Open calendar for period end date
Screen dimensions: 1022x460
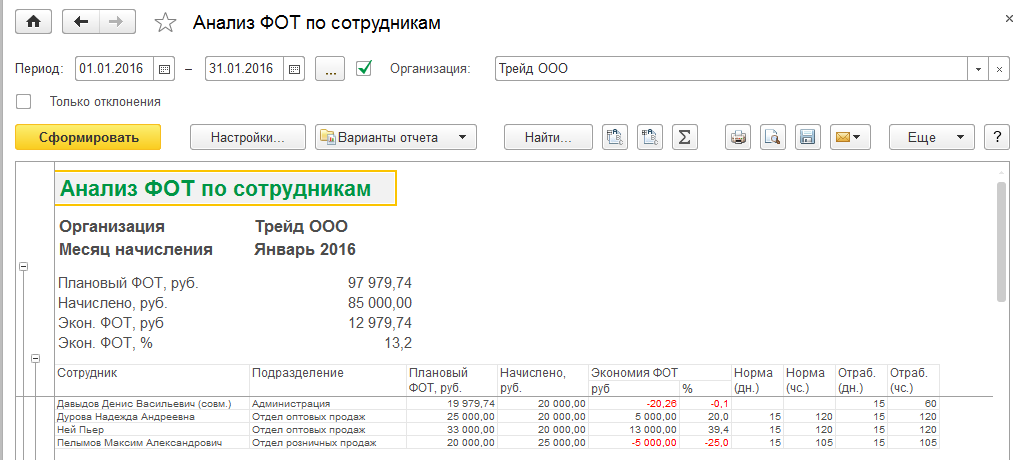pyautogui.click(x=294, y=68)
